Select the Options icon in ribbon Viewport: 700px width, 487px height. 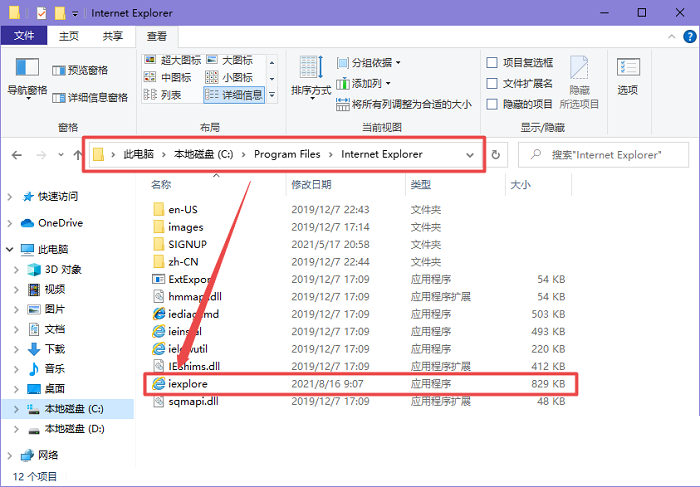pos(628,75)
